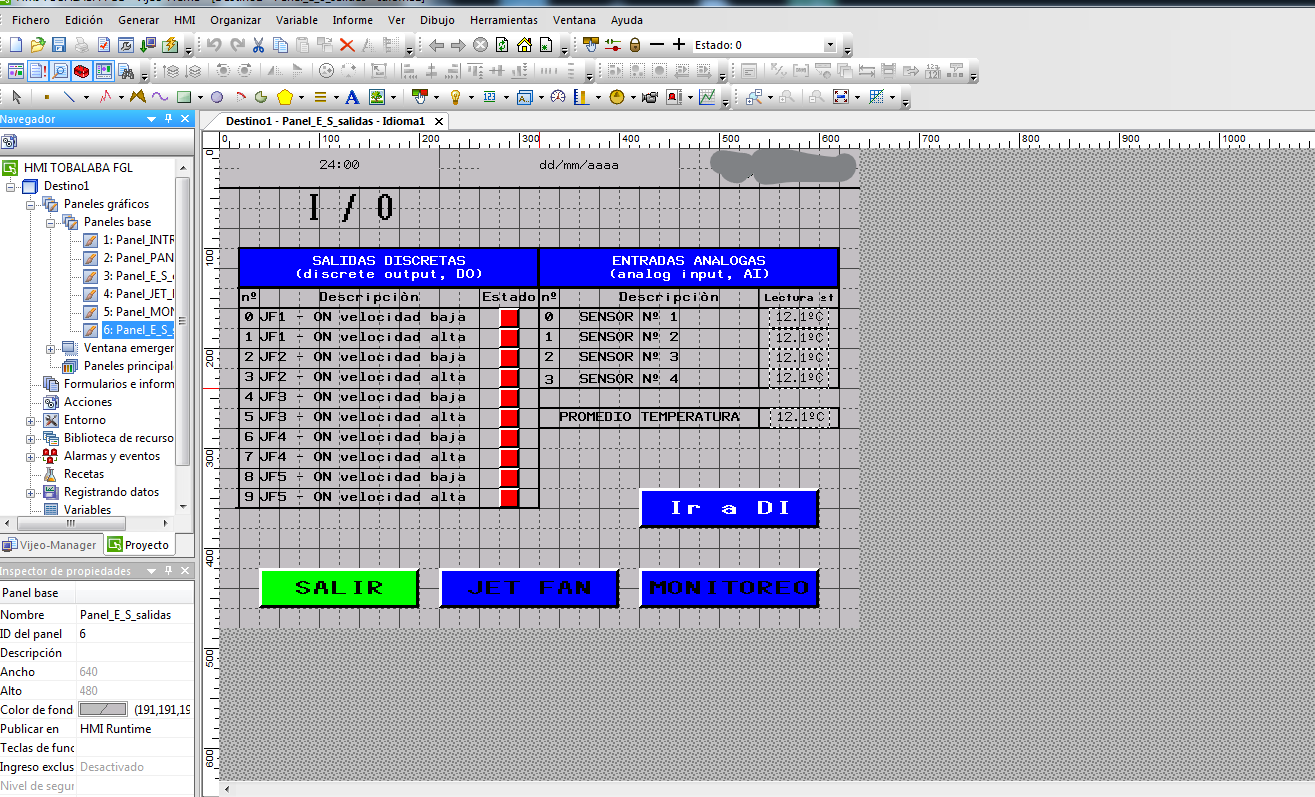
Task: Toggle the padlock lock icon
Action: pos(635,45)
